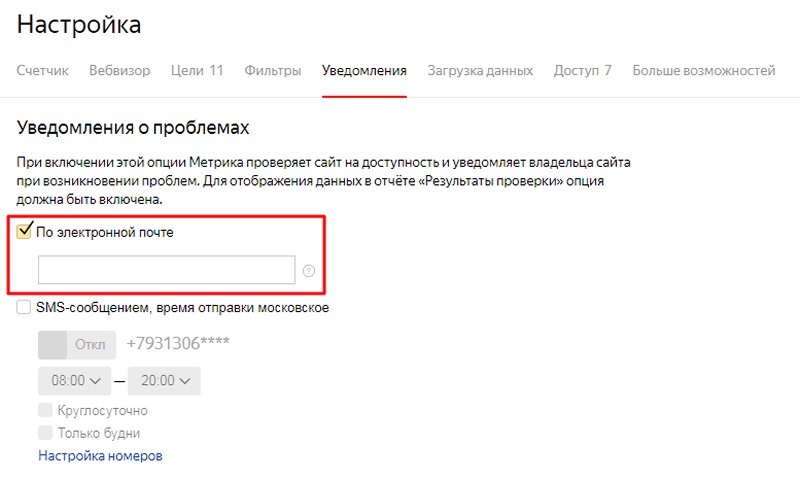Image resolution: width=800 pixels, height=480 pixels.
Task: Open the 'Вебвизор' tab
Action: click(x=119, y=71)
